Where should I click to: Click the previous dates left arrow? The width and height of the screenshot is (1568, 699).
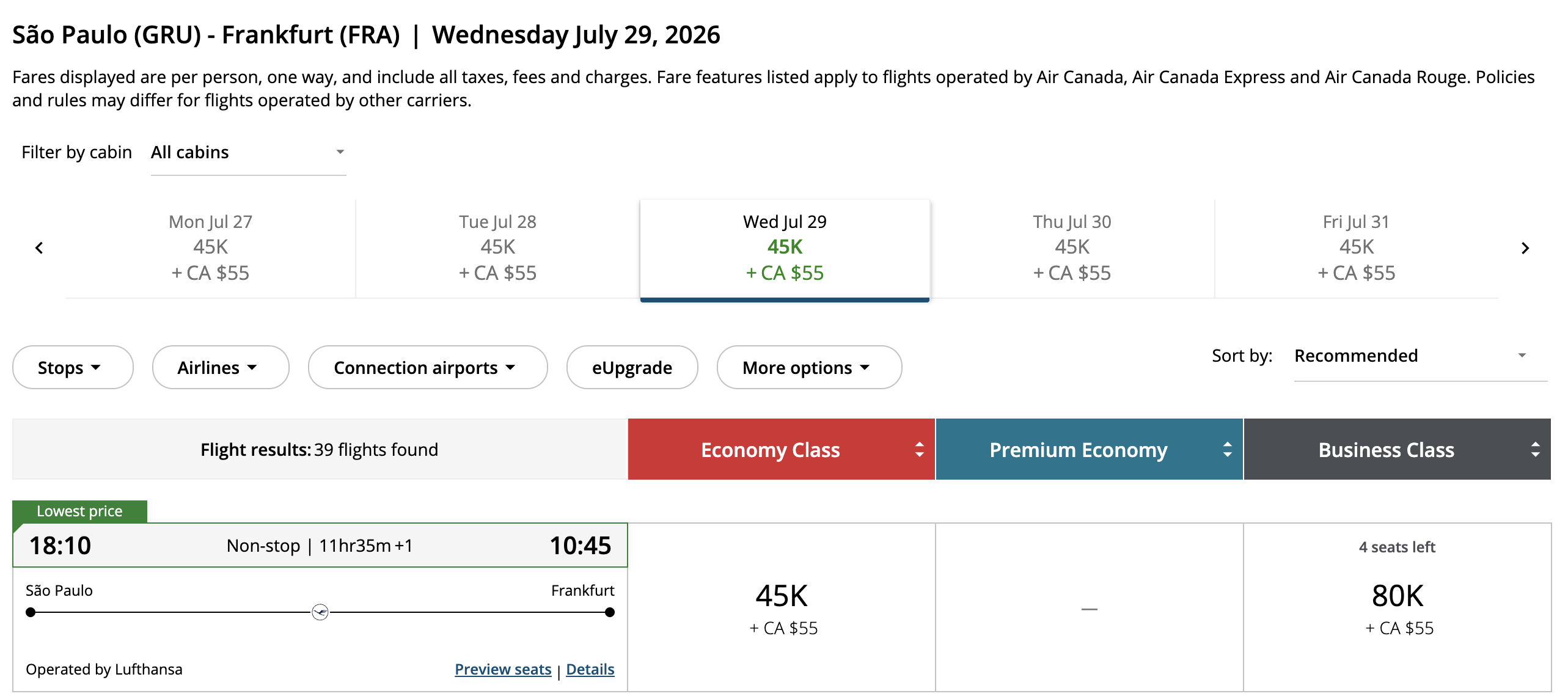click(x=40, y=248)
